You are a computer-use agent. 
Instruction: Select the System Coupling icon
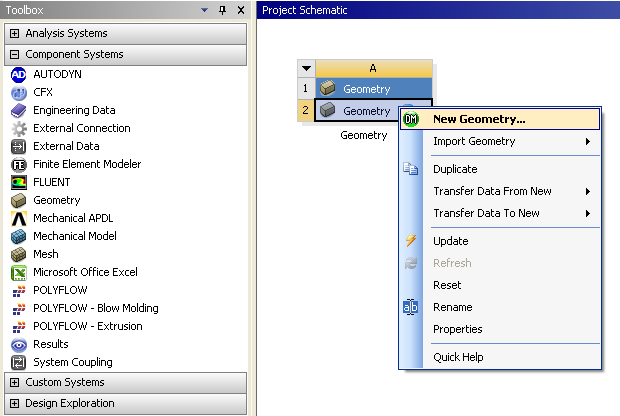[19, 362]
